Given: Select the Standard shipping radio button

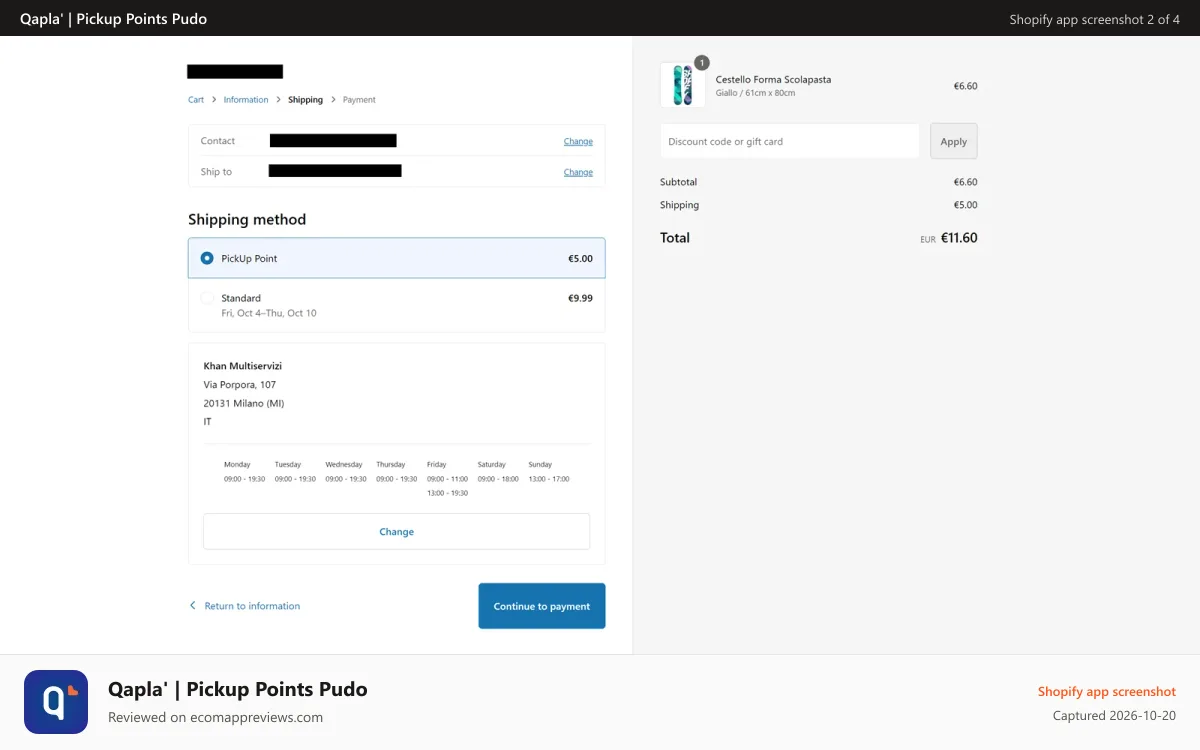Looking at the screenshot, I should pyautogui.click(x=207, y=298).
